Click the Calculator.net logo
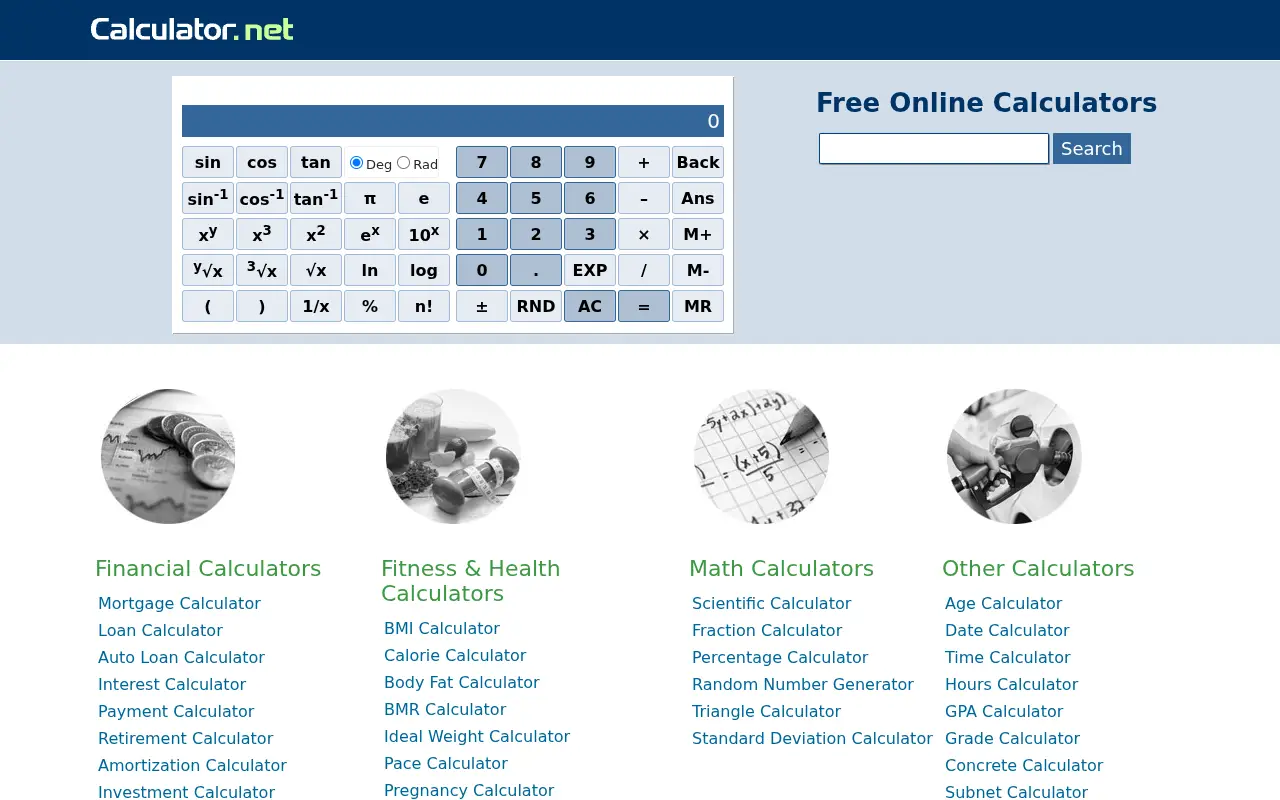This screenshot has height=800, width=1280. [x=192, y=29]
